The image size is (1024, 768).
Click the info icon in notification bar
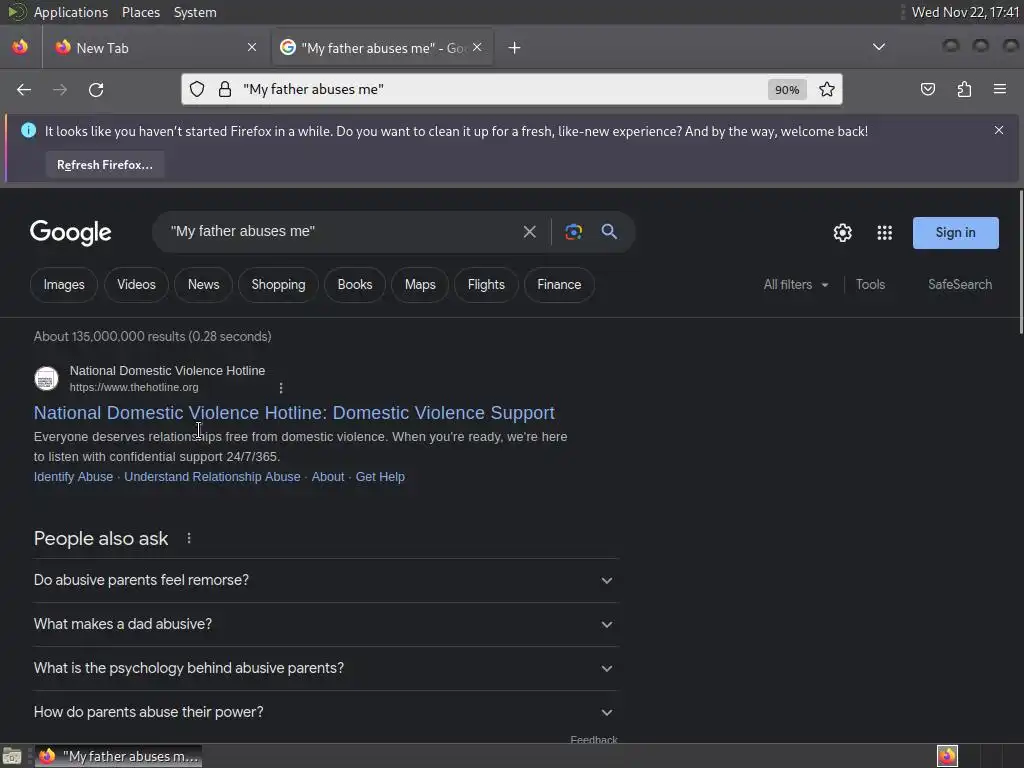tap(29, 131)
